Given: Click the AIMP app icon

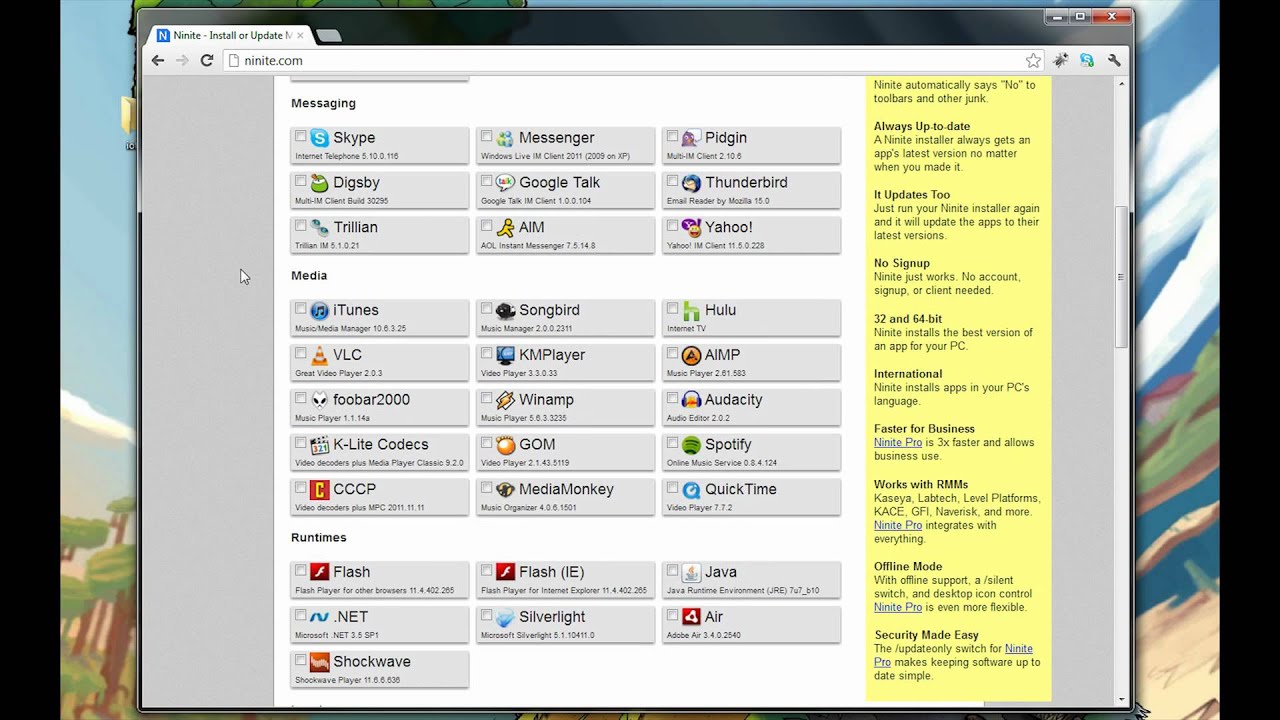Looking at the screenshot, I should coord(691,356).
